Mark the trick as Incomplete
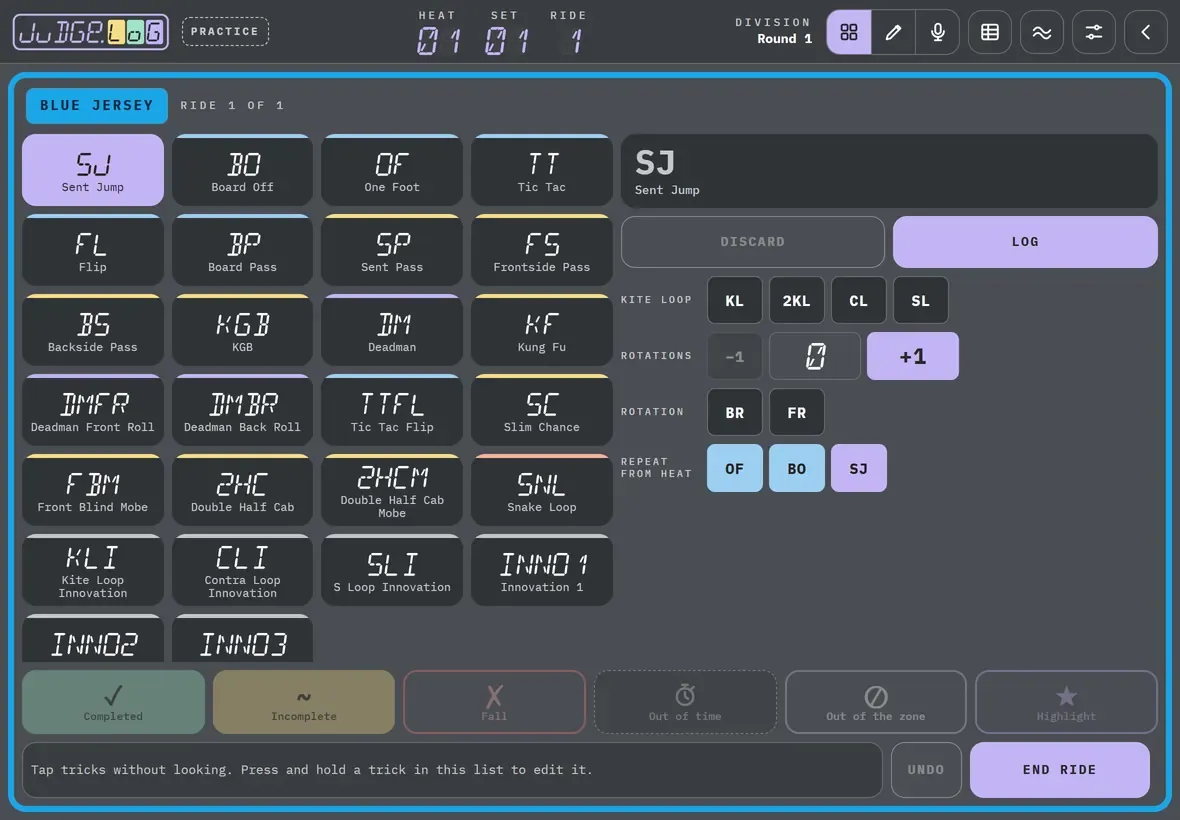 [304, 702]
